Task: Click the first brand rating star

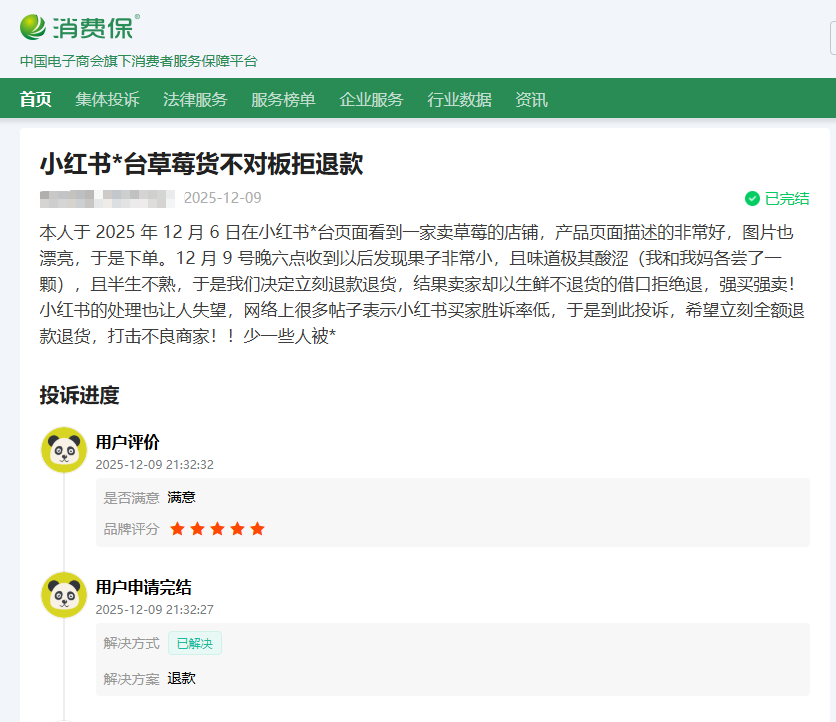Action: click(x=178, y=529)
